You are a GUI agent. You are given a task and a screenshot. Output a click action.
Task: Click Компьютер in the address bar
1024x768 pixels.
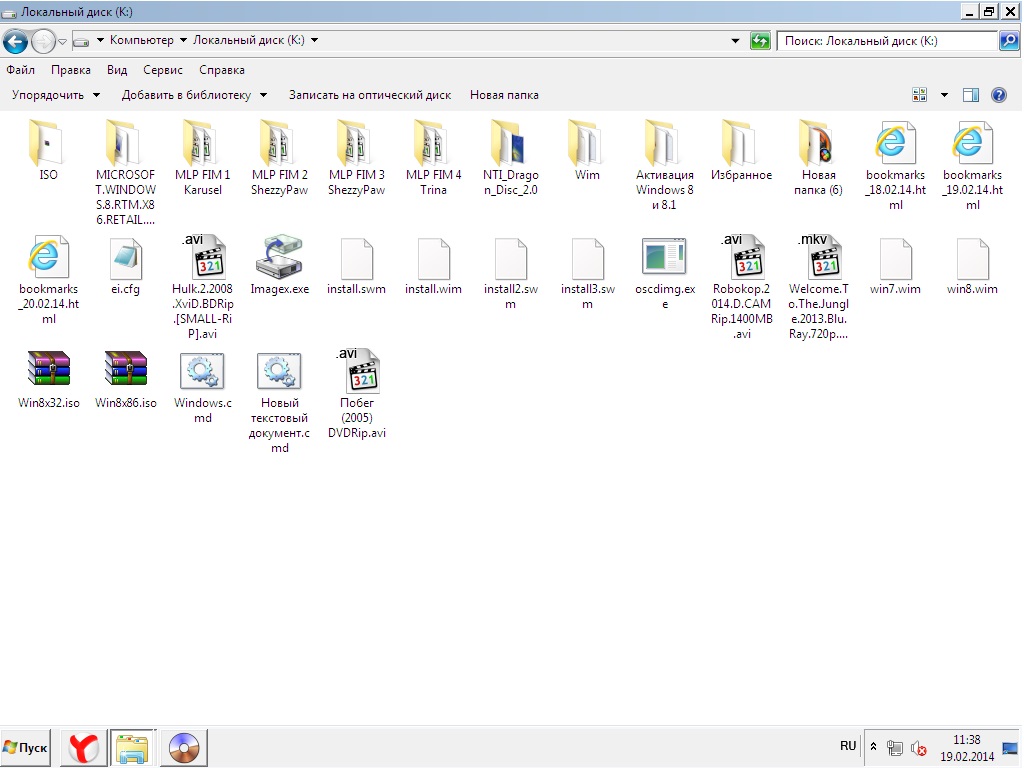pos(142,40)
